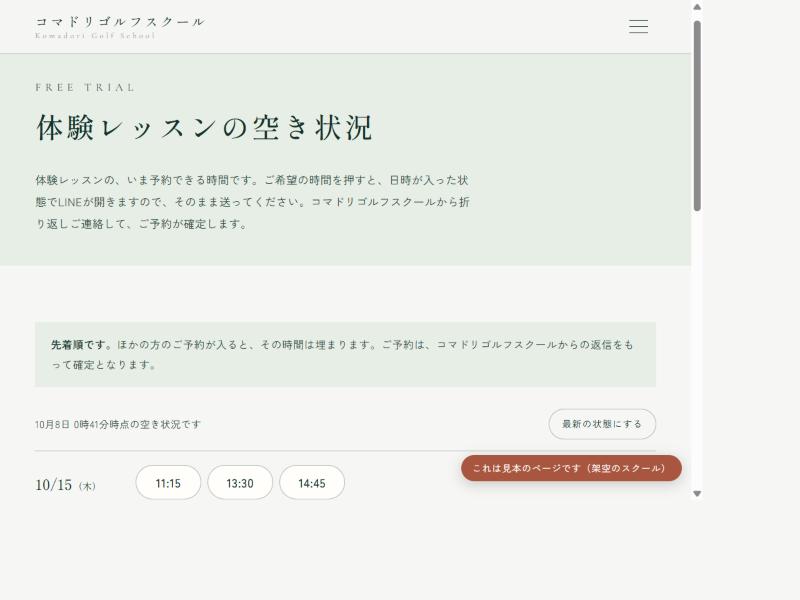800x600 pixels.
Task: Click the scrollbar down arrow
Action: click(x=697, y=493)
